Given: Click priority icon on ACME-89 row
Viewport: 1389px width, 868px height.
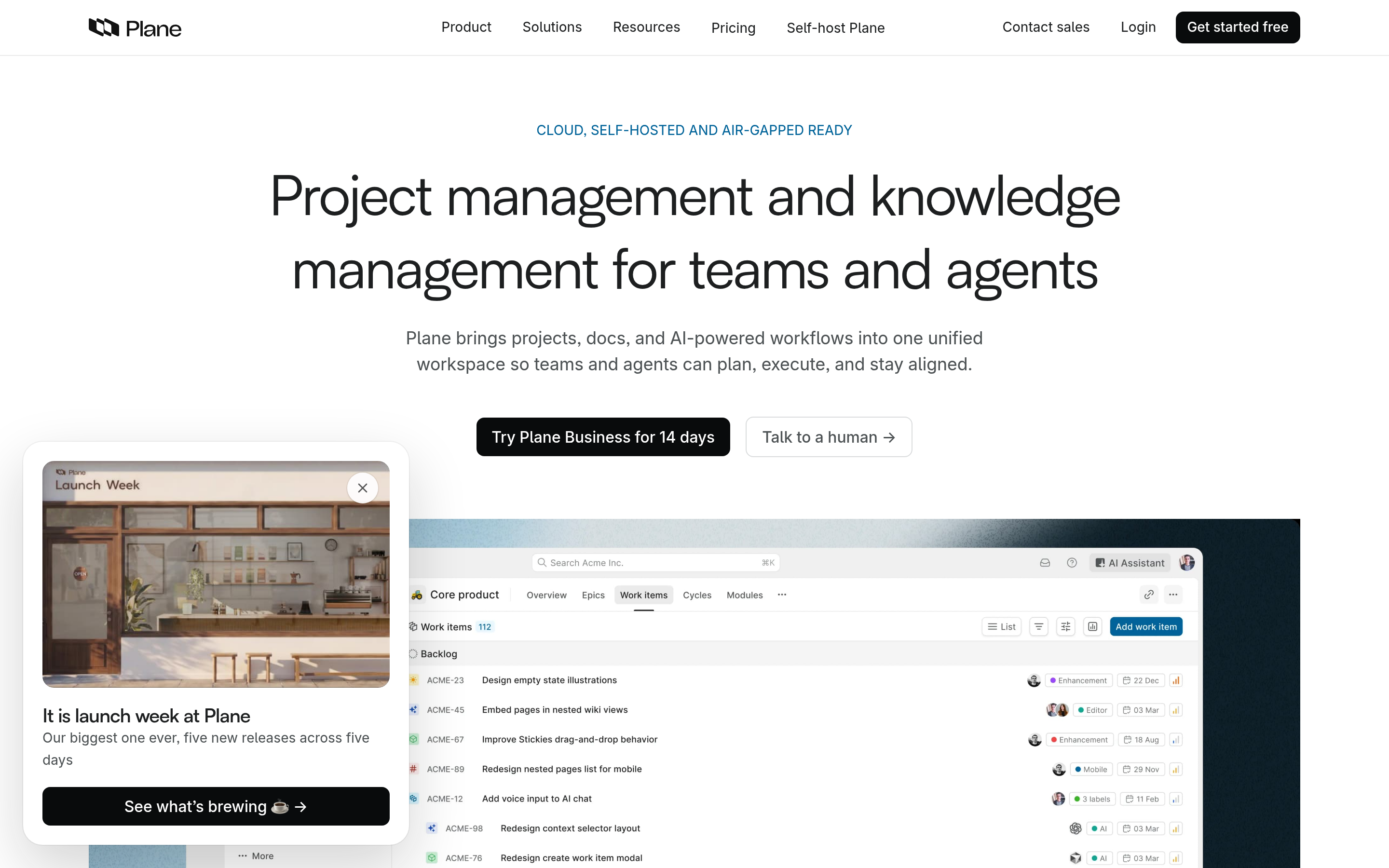Looking at the screenshot, I should (x=1175, y=769).
